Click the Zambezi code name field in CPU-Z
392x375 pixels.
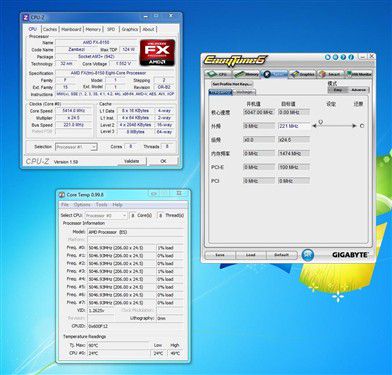76,49
